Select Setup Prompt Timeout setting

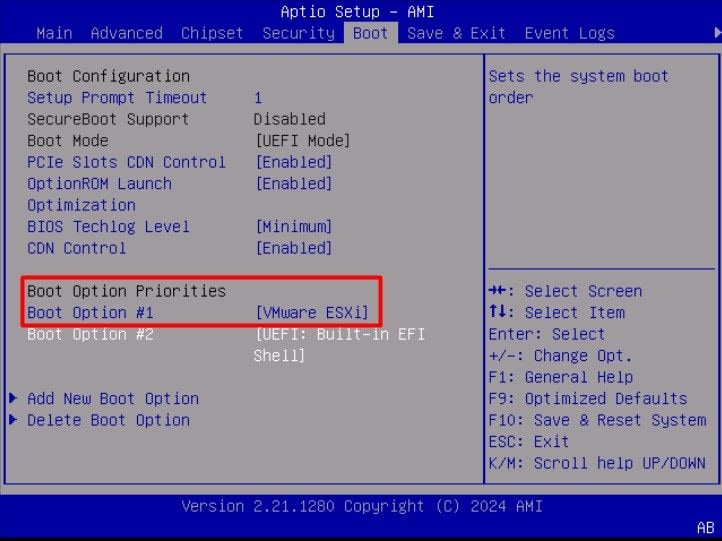point(117,98)
